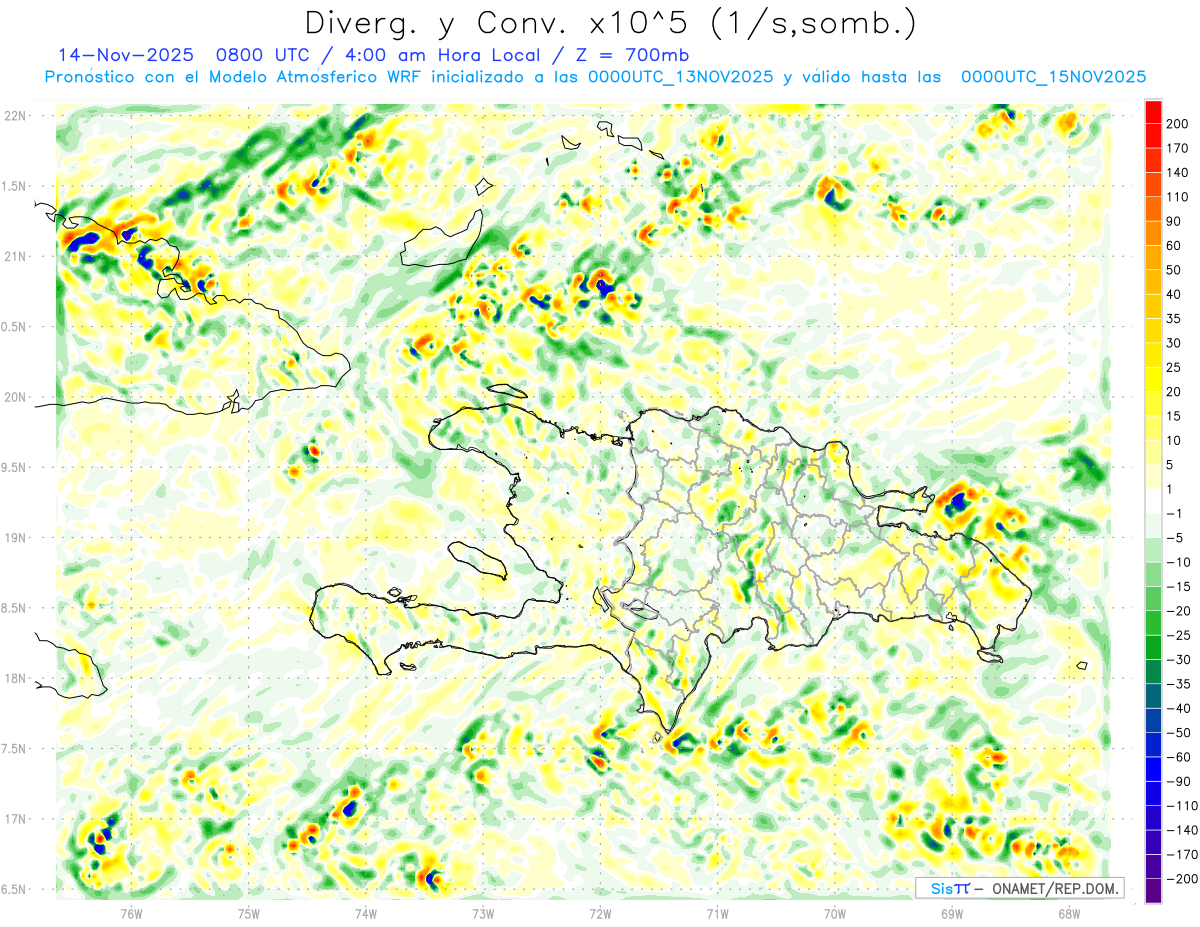
Task: Click the -1 value on color scale
Action: [1175, 514]
